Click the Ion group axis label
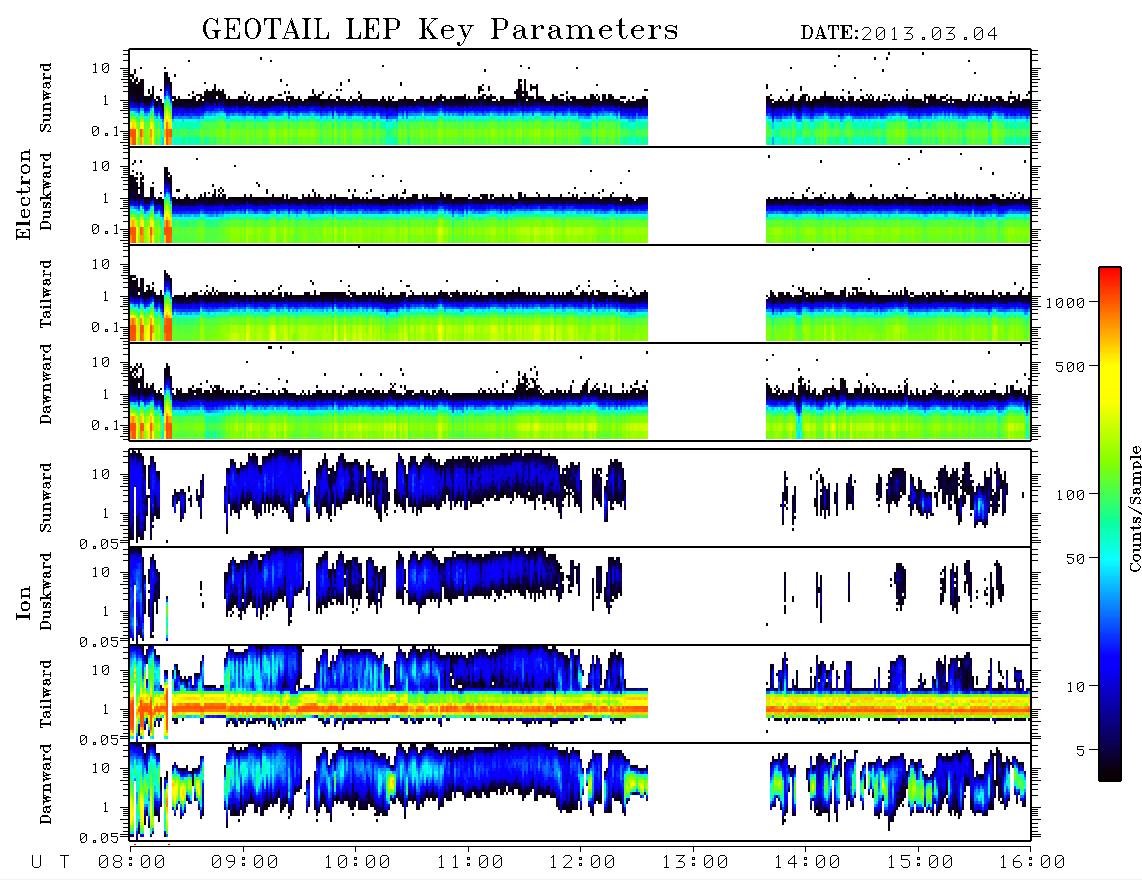This screenshot has width=1142, height=880. pyautogui.click(x=23, y=602)
